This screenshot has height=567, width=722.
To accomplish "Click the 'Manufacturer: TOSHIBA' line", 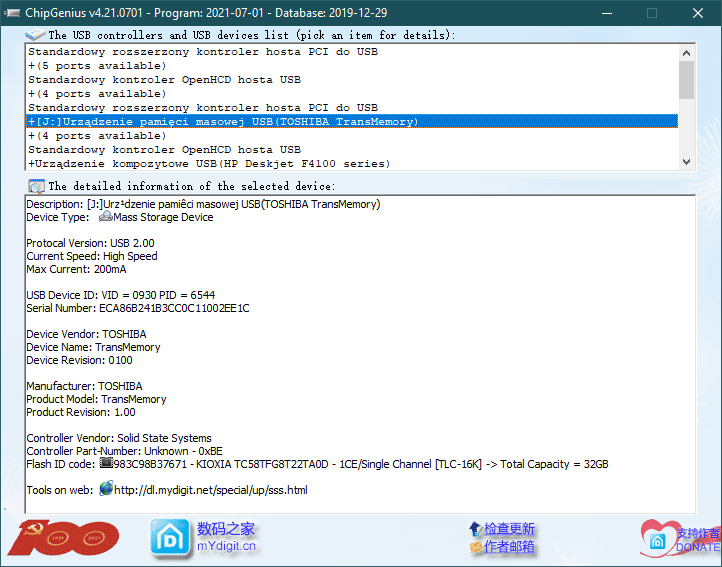I will pyautogui.click(x=84, y=386).
